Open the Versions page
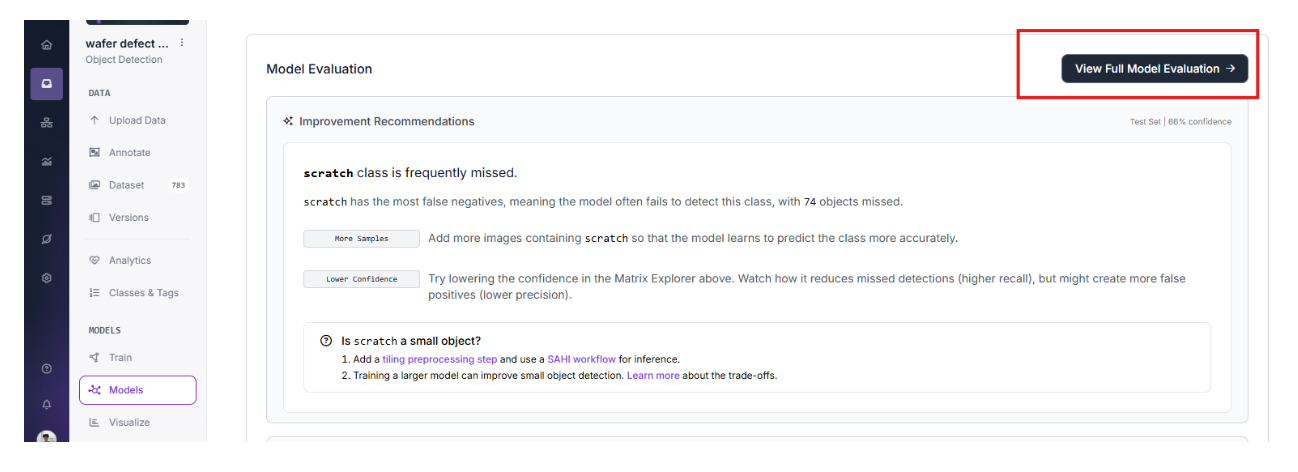This screenshot has width=1298, height=472. pyautogui.click(x=128, y=217)
